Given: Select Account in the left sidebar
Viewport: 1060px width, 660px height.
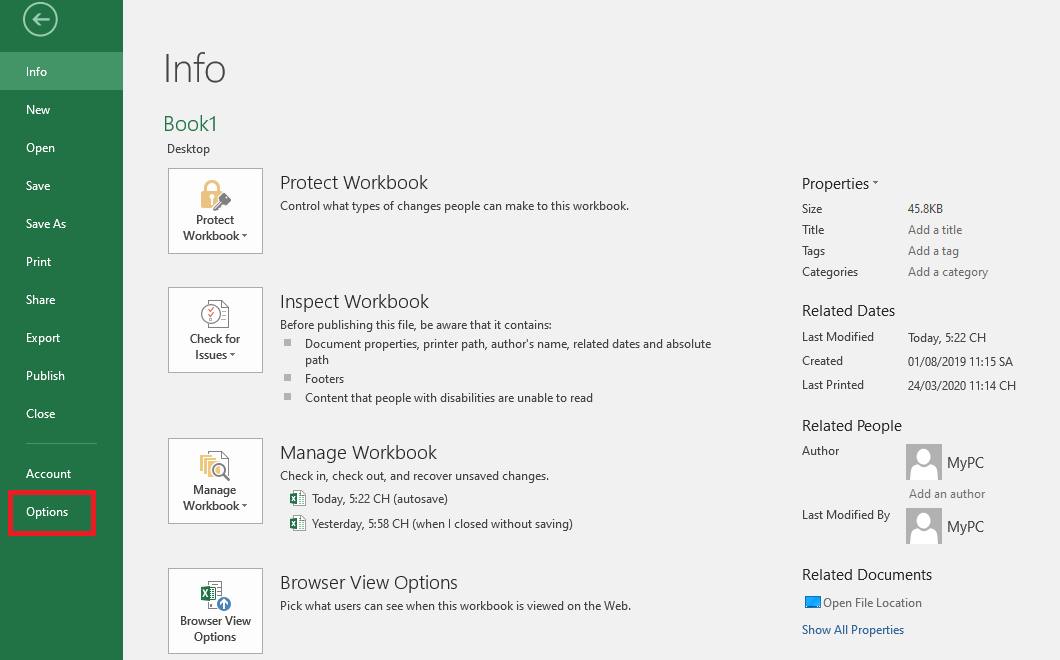Looking at the screenshot, I should pos(49,474).
